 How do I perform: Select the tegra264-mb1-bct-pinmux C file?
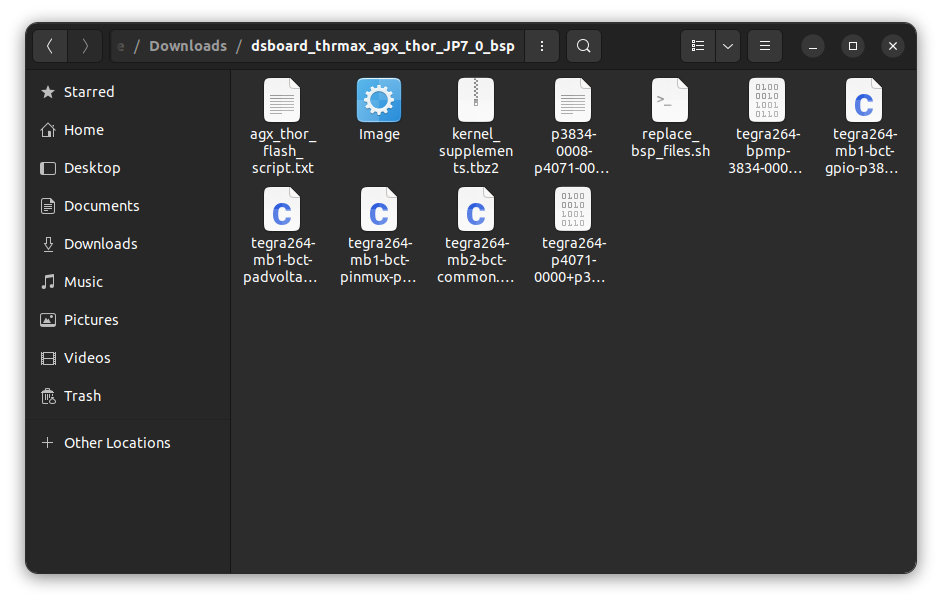click(x=378, y=210)
